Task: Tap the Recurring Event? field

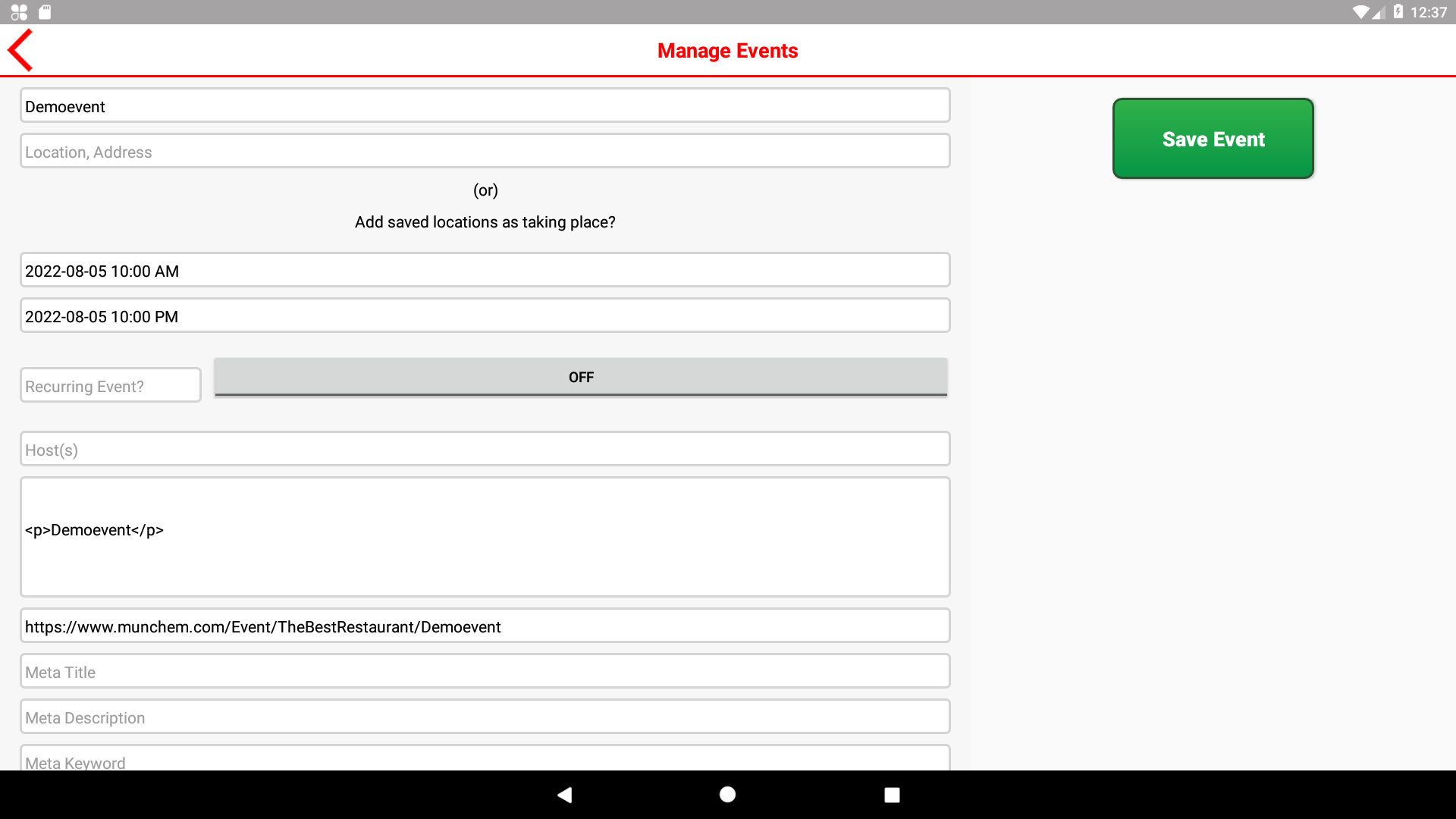Action: coord(111,386)
